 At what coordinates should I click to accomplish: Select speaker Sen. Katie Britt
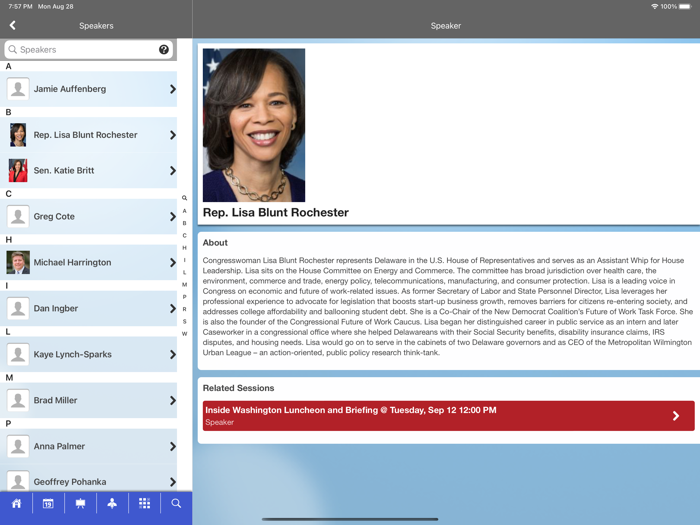(88, 171)
